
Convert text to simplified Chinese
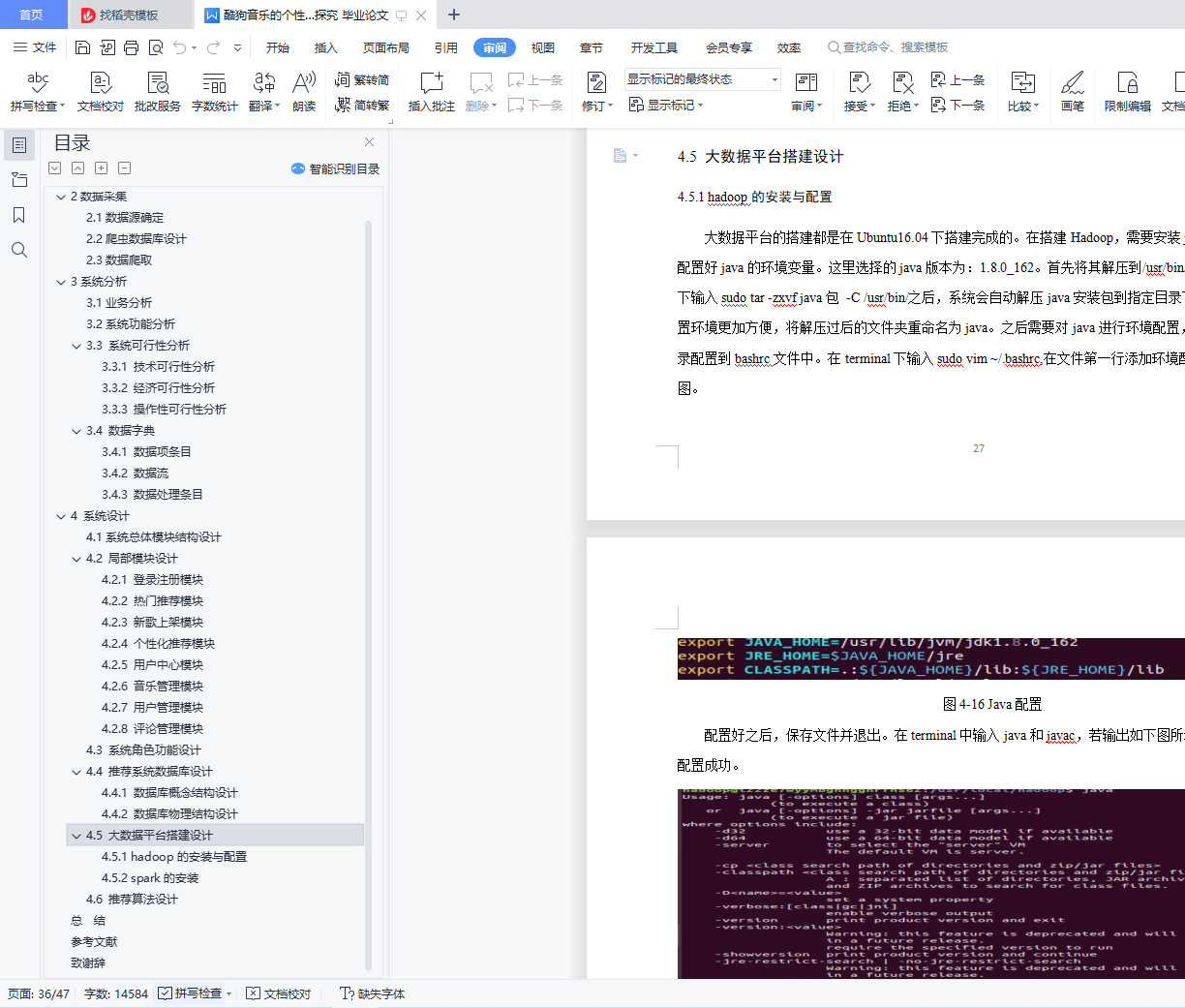[362, 105]
